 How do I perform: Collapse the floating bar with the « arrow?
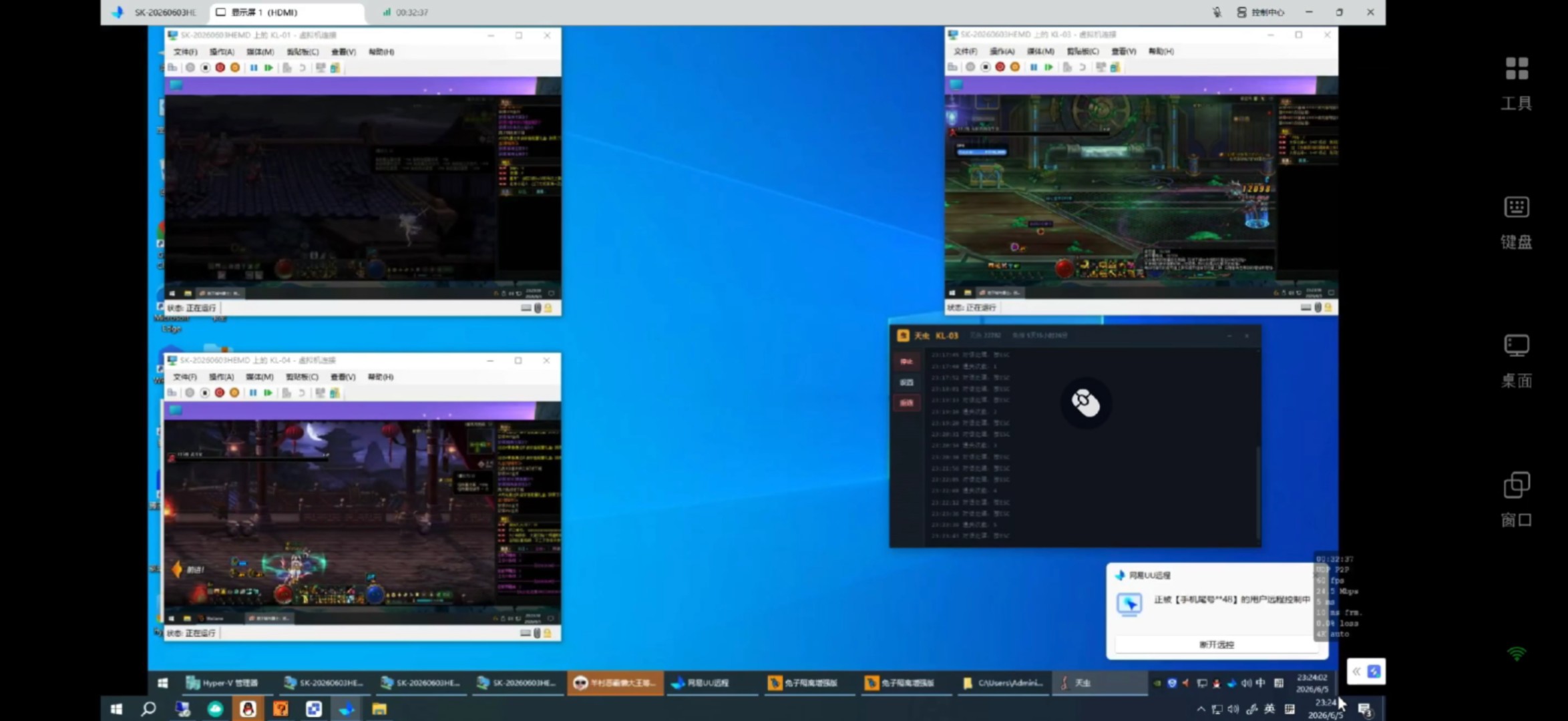pyautogui.click(x=1356, y=671)
